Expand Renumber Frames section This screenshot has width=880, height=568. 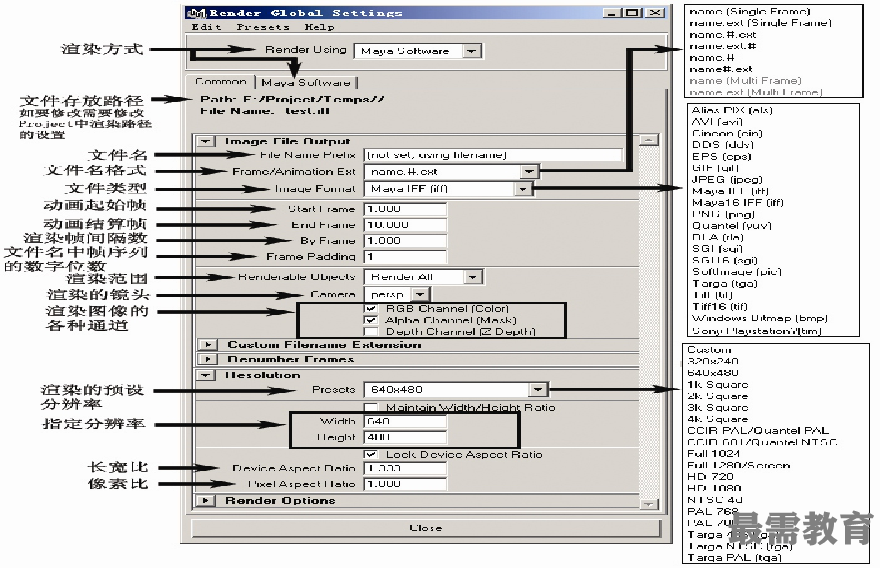[208, 359]
